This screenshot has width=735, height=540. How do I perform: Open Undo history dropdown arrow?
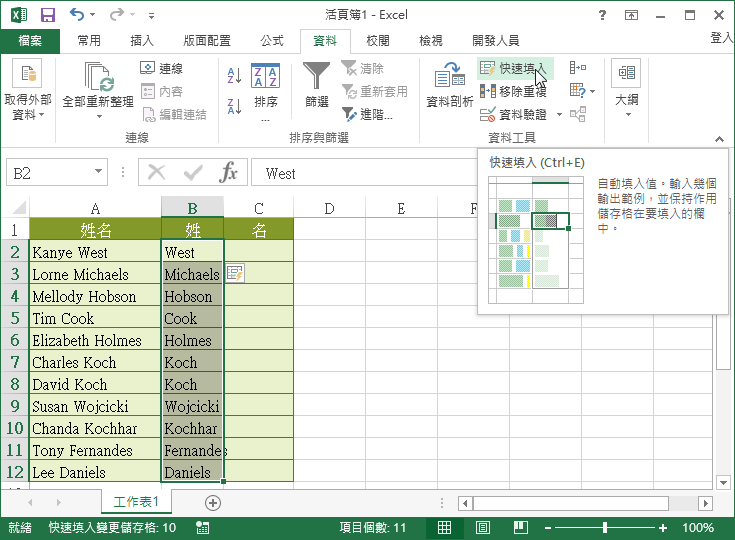click(92, 15)
